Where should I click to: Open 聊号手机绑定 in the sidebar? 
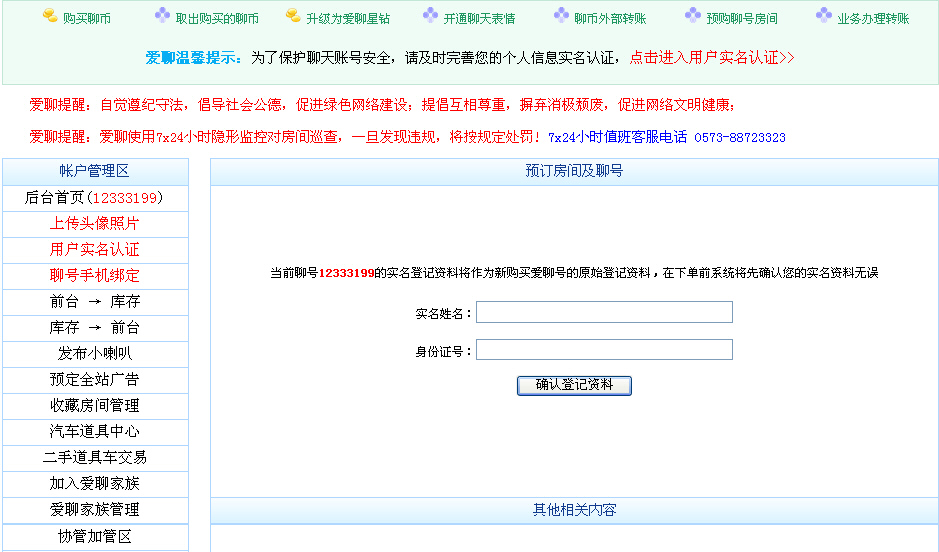pos(94,276)
